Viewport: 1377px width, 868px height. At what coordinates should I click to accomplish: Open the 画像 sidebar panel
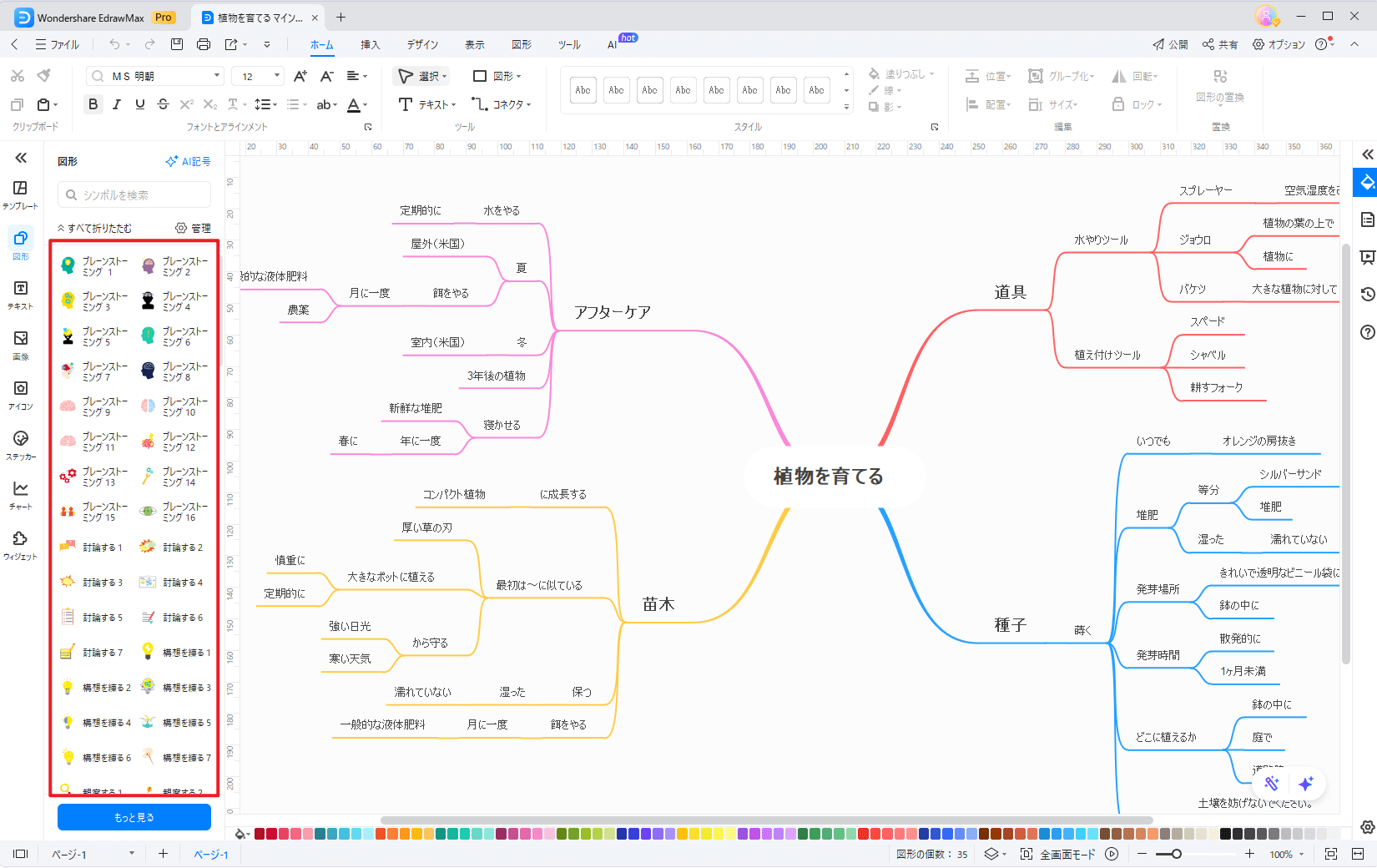point(21,345)
